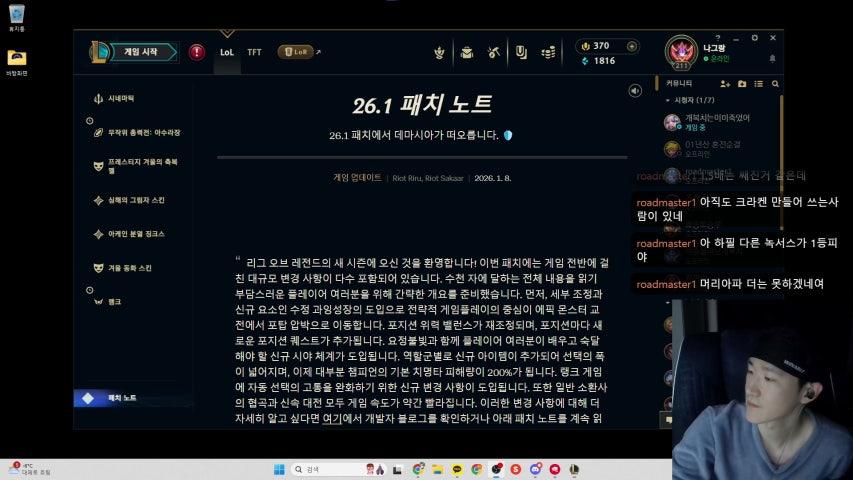This screenshot has height=480, width=853.
Task: Click the blue essence balance 1816
Action: click(x=599, y=61)
